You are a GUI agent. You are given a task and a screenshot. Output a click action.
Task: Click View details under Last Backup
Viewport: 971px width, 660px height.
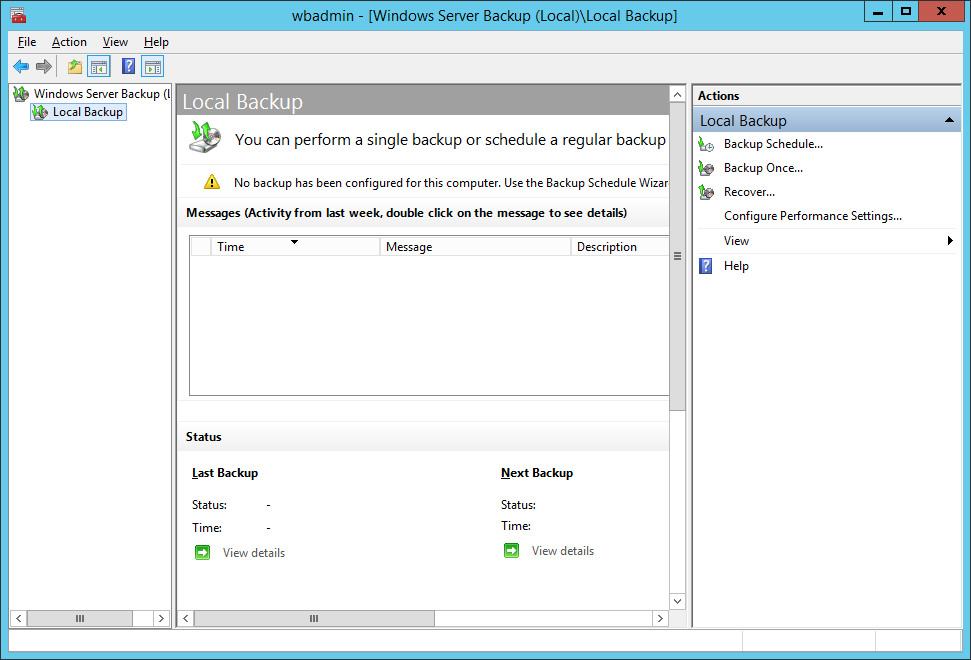coord(253,553)
